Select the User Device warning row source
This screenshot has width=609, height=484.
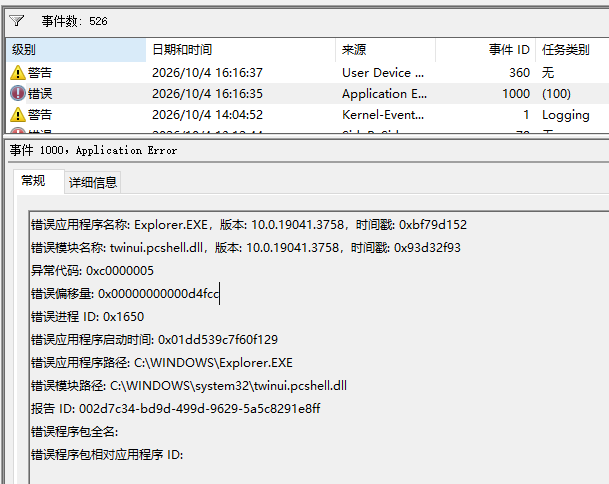(x=383, y=73)
